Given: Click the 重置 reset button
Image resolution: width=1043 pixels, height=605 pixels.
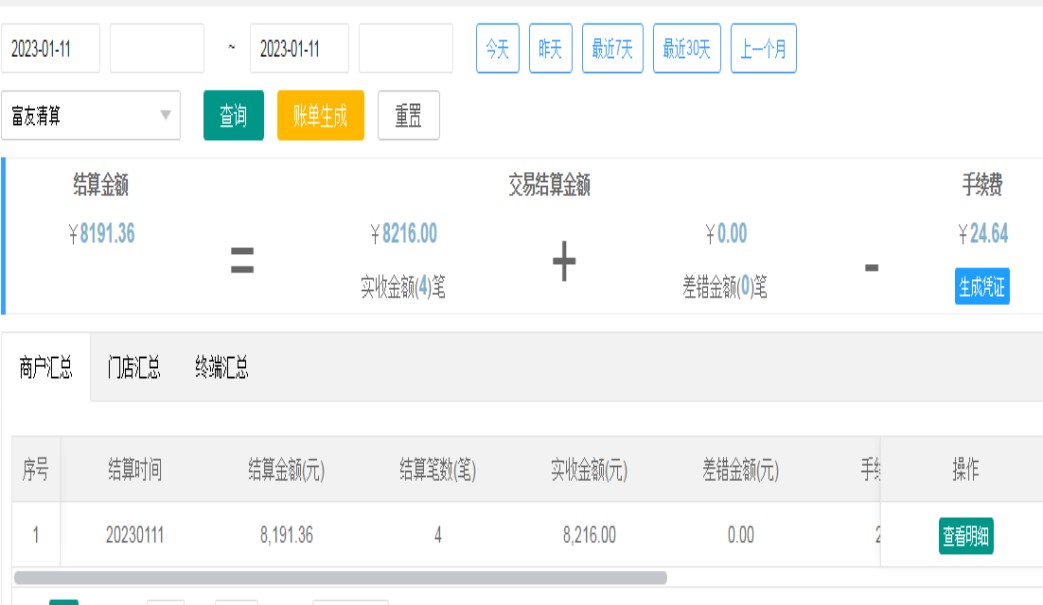Looking at the screenshot, I should [408, 116].
